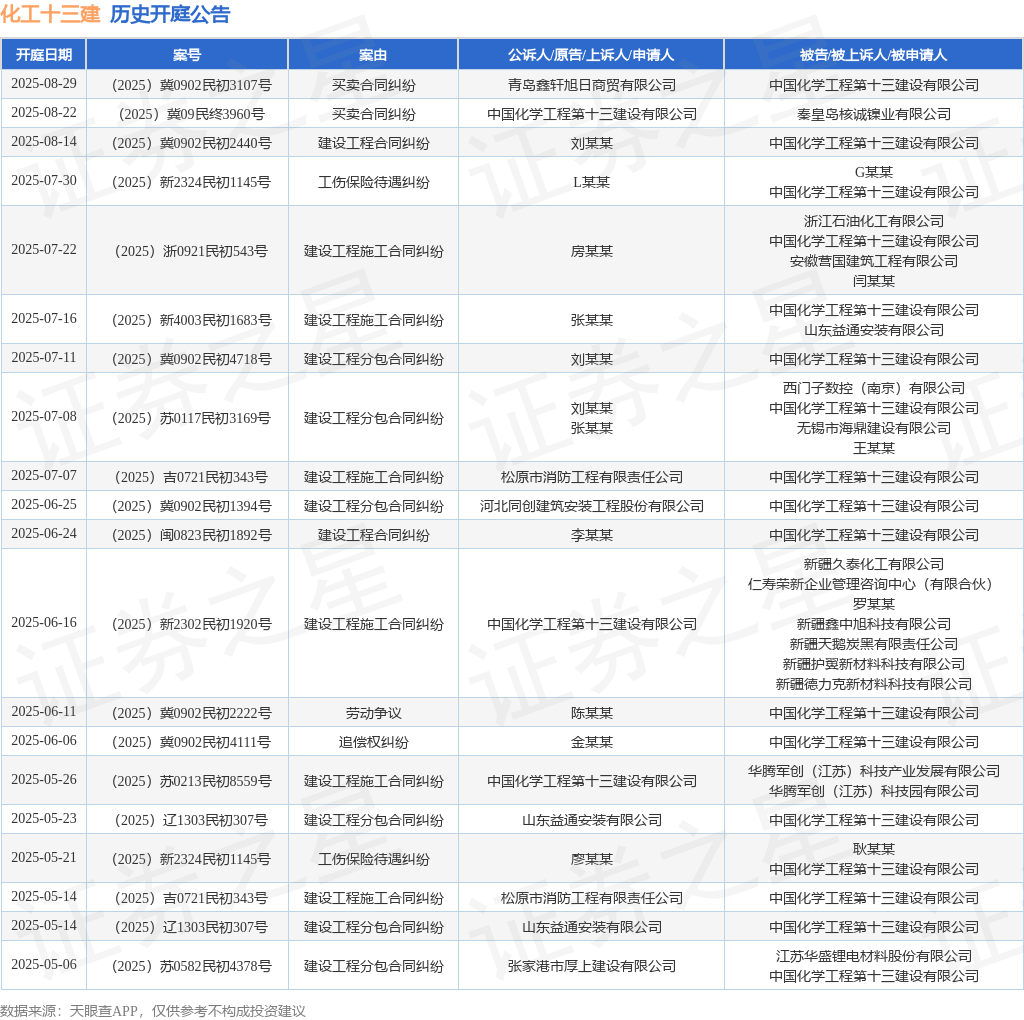Click case number 苏0213民初8559号

[191, 781]
